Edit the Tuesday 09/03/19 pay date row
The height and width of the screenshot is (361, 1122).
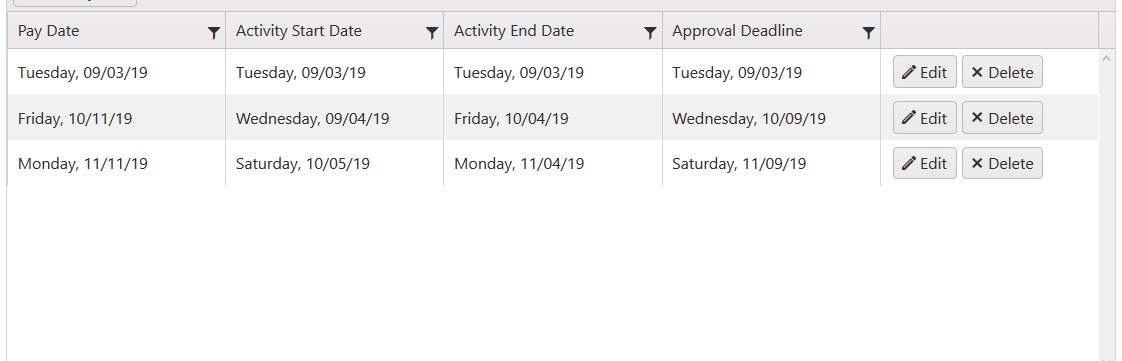point(925,72)
